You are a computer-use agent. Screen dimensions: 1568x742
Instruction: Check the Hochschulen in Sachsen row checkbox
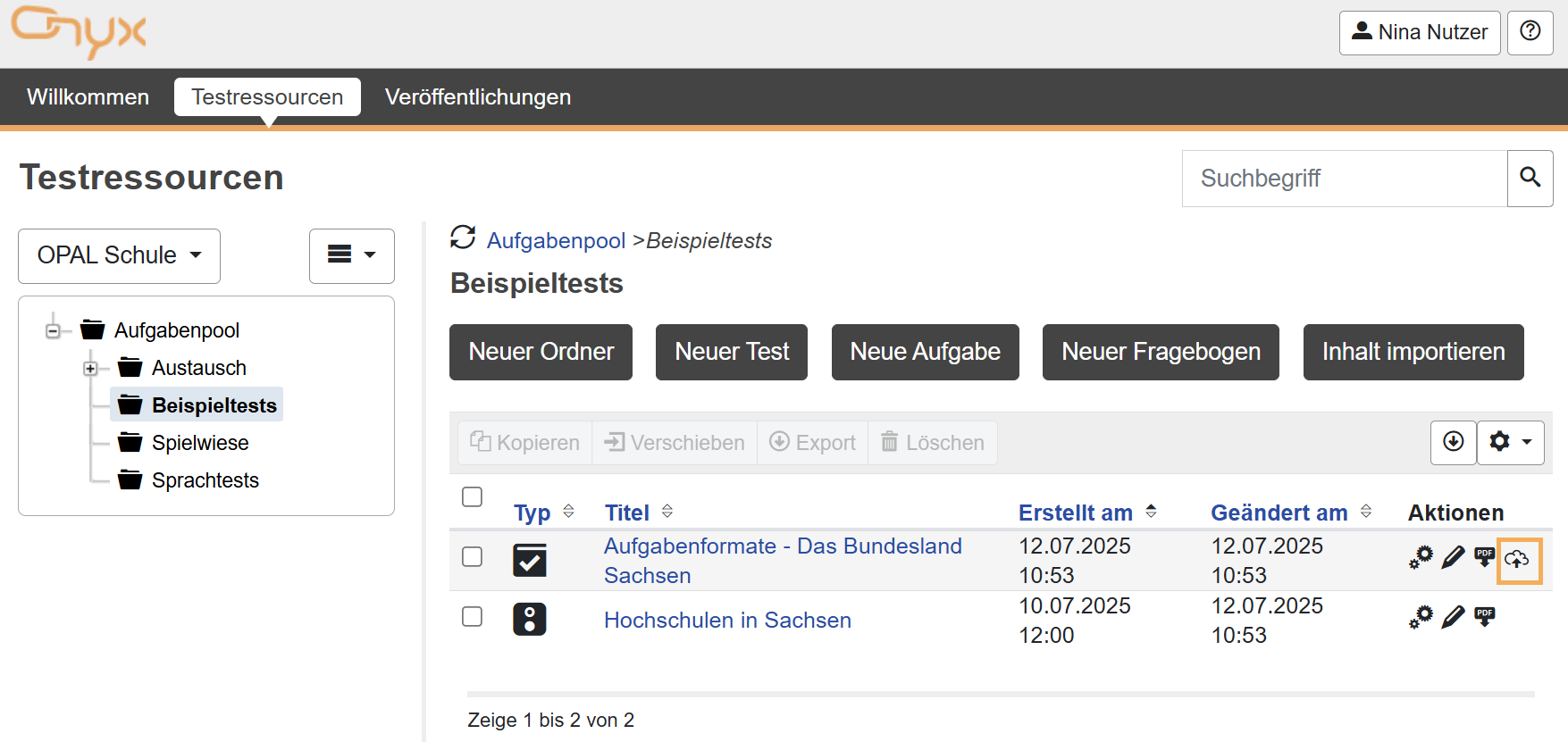click(473, 616)
